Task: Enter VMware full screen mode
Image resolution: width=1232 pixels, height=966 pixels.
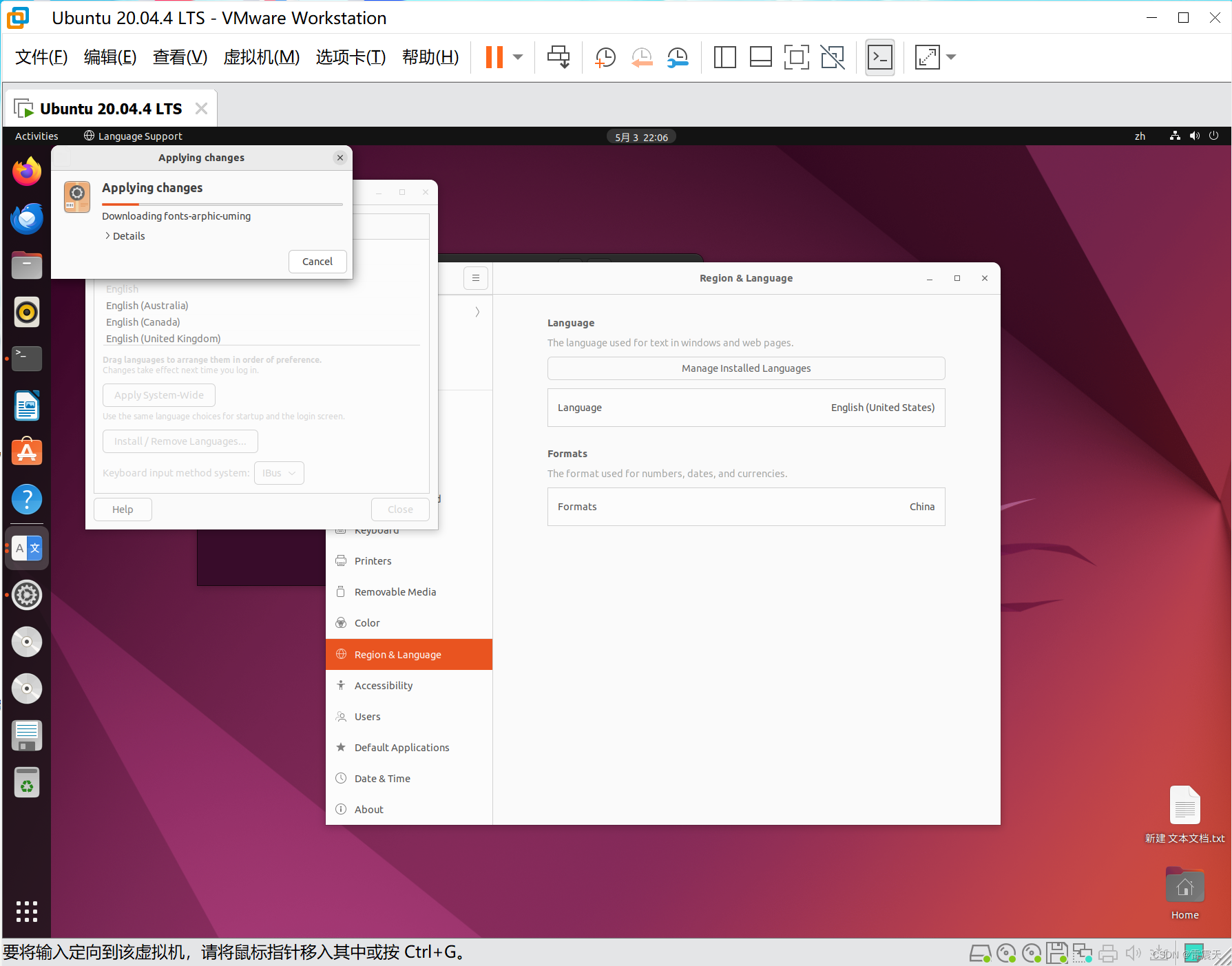Action: pos(796,57)
